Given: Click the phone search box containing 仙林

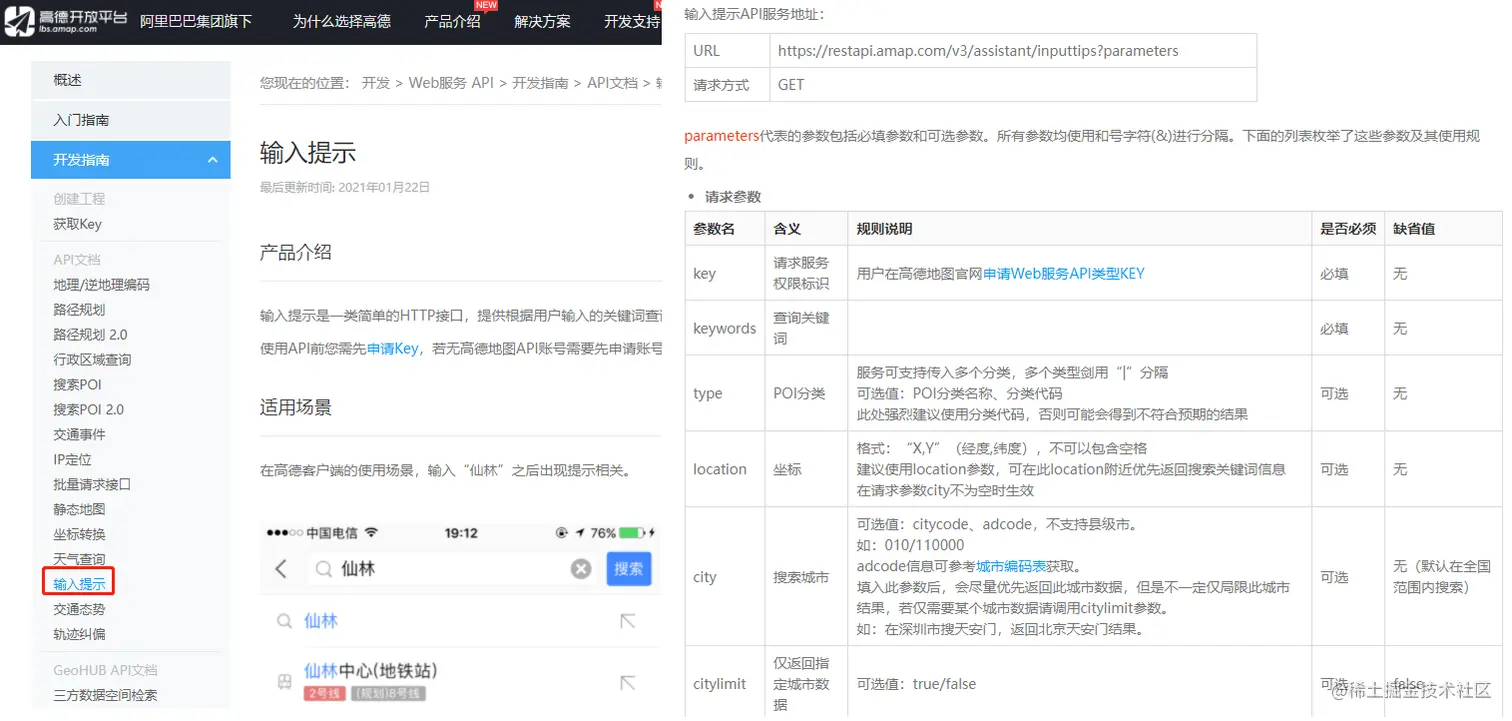Looking at the screenshot, I should (x=453, y=569).
